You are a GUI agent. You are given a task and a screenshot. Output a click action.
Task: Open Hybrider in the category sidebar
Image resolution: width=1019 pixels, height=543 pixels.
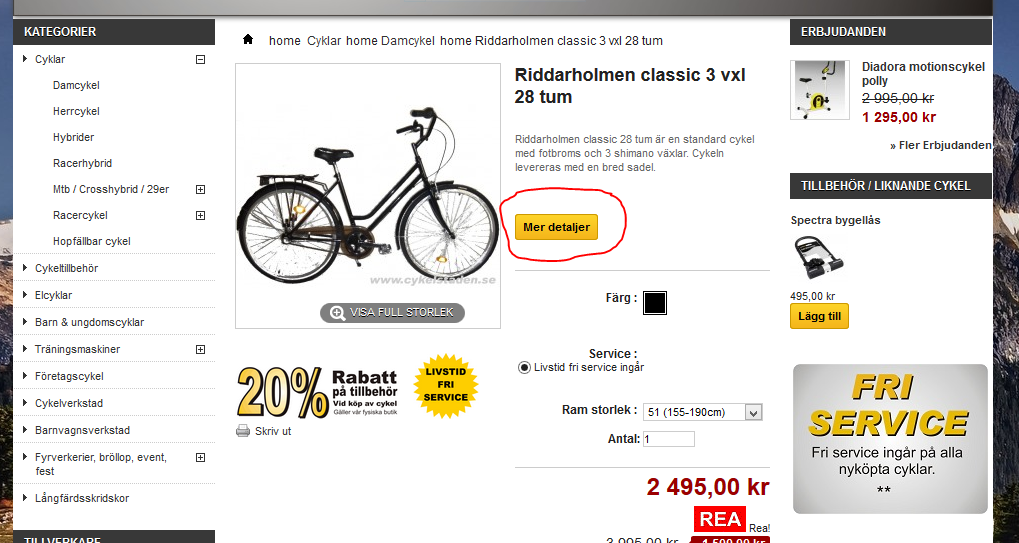73,137
